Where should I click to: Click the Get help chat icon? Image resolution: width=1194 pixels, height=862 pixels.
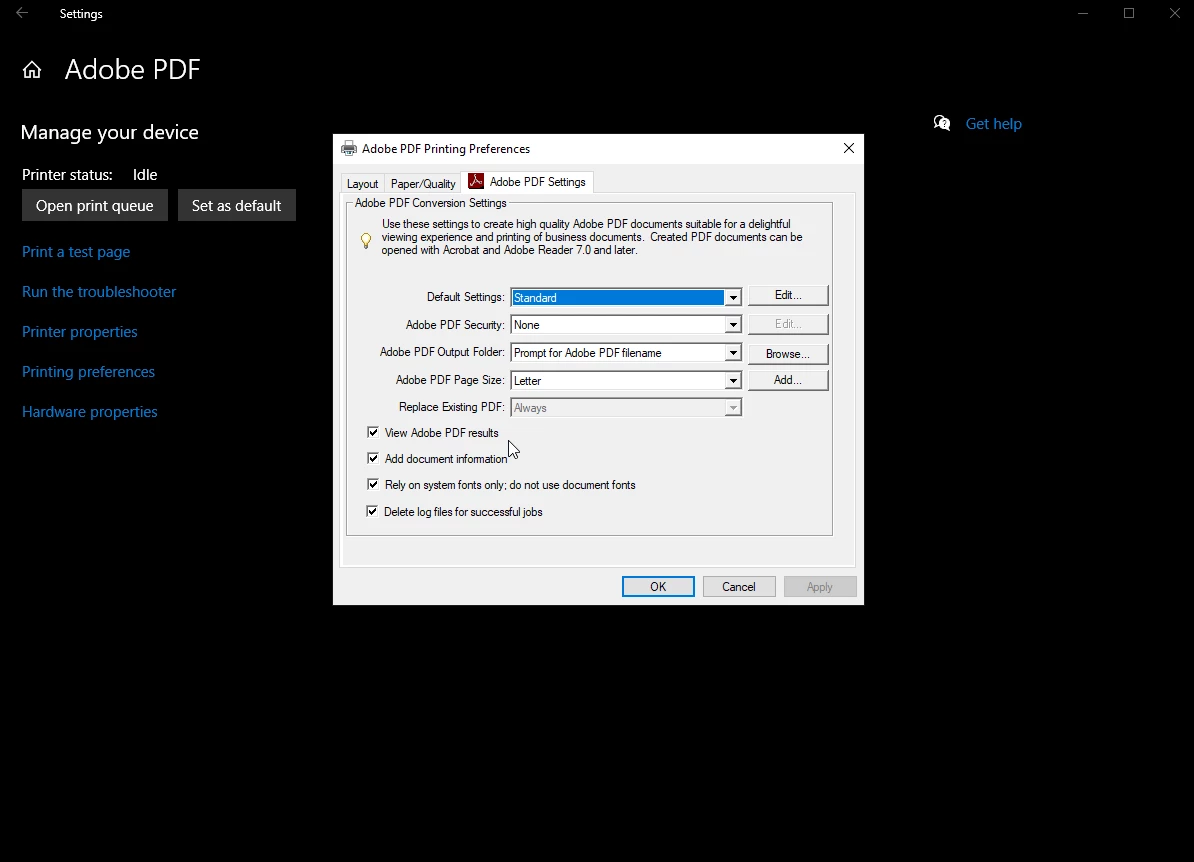coord(942,123)
